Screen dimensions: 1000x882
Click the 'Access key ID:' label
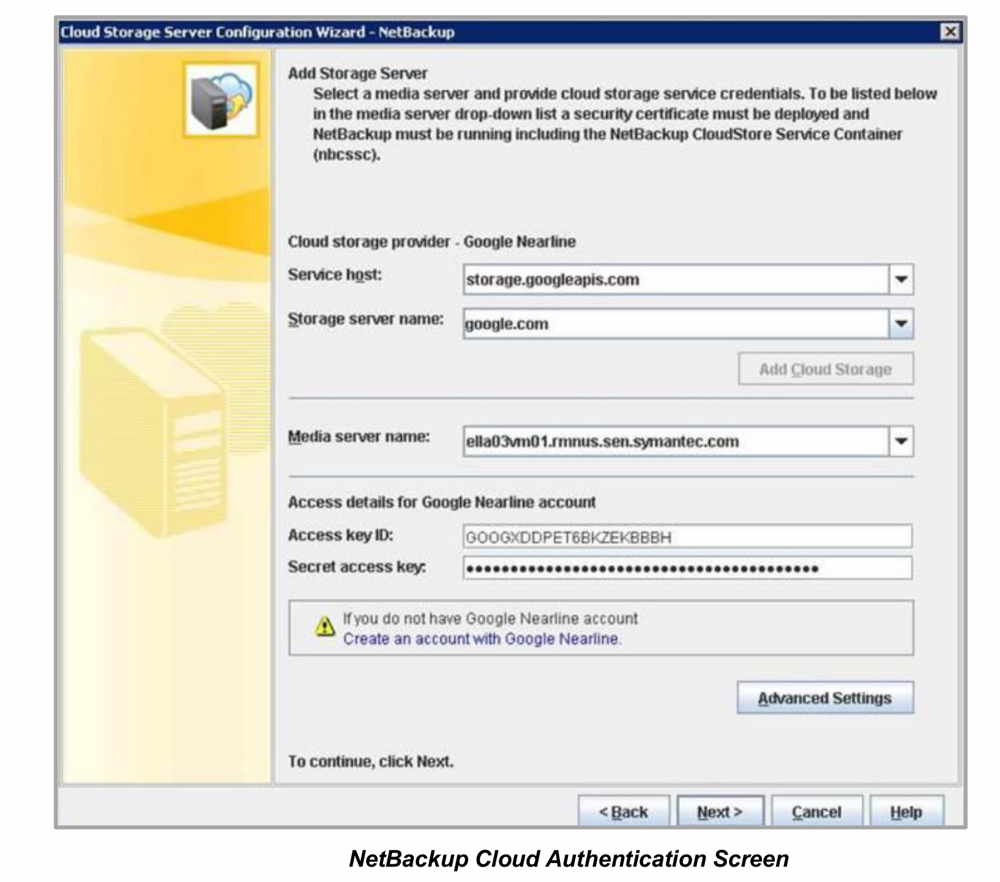340,535
